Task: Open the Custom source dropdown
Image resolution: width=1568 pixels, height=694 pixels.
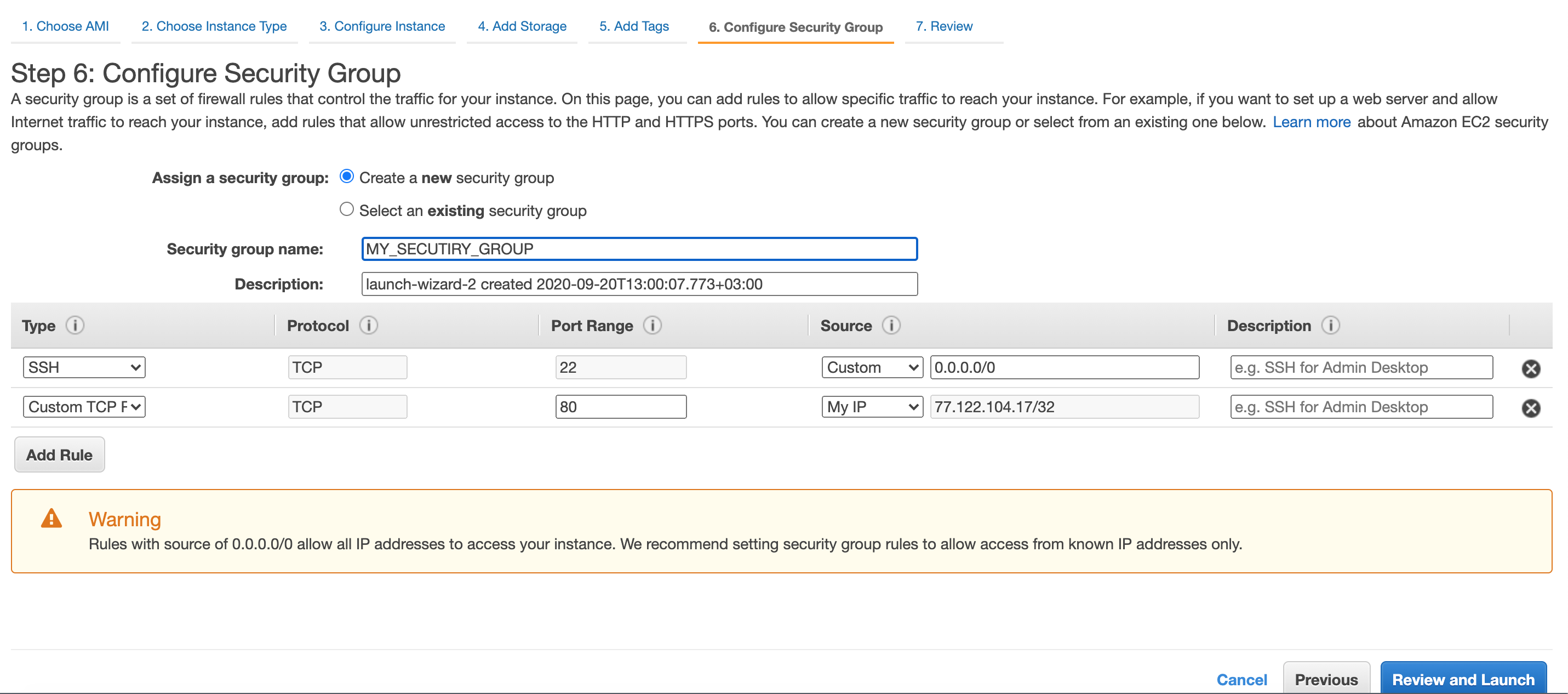Action: [872, 367]
